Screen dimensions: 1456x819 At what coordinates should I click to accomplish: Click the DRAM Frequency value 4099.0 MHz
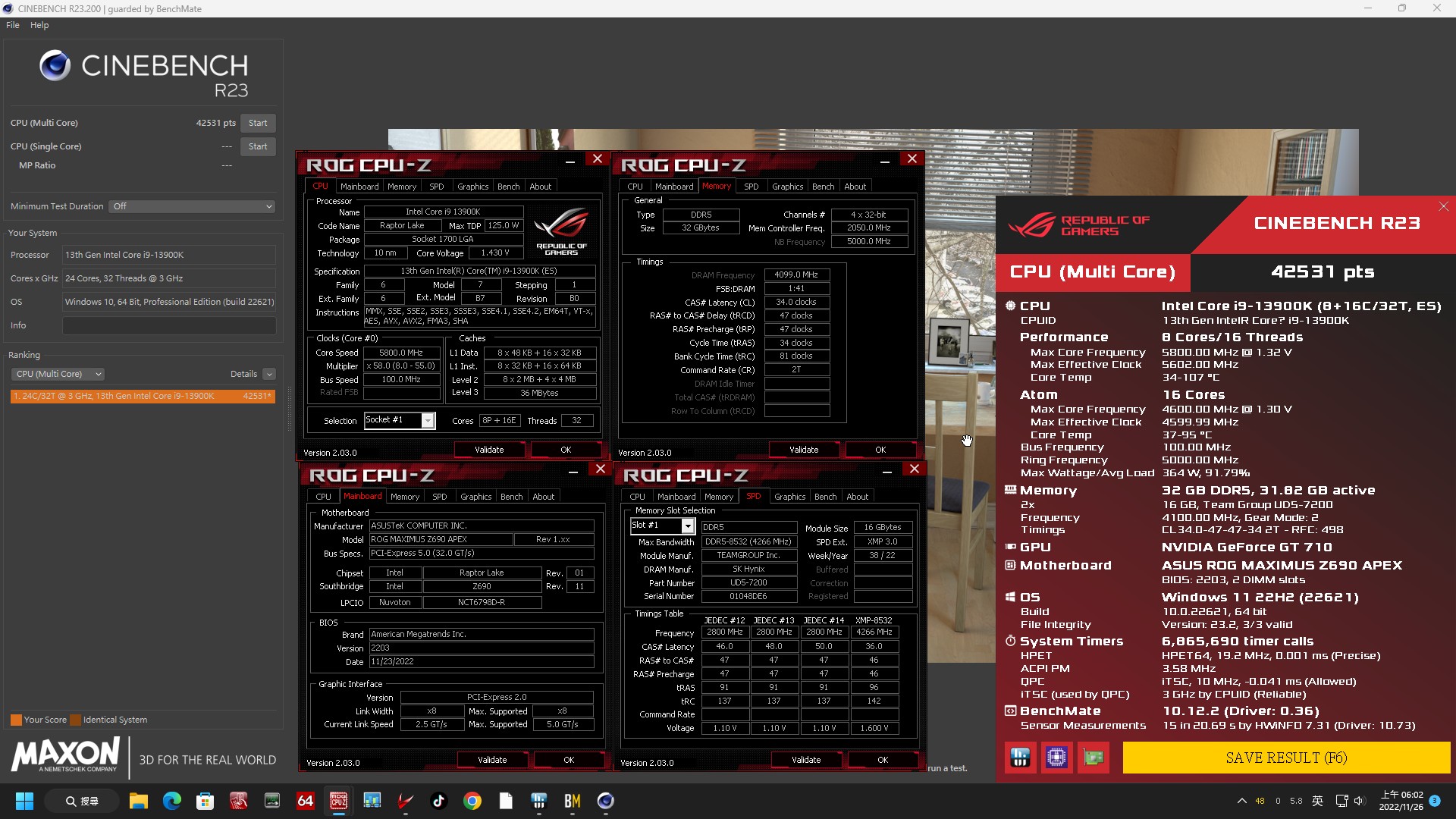796,275
